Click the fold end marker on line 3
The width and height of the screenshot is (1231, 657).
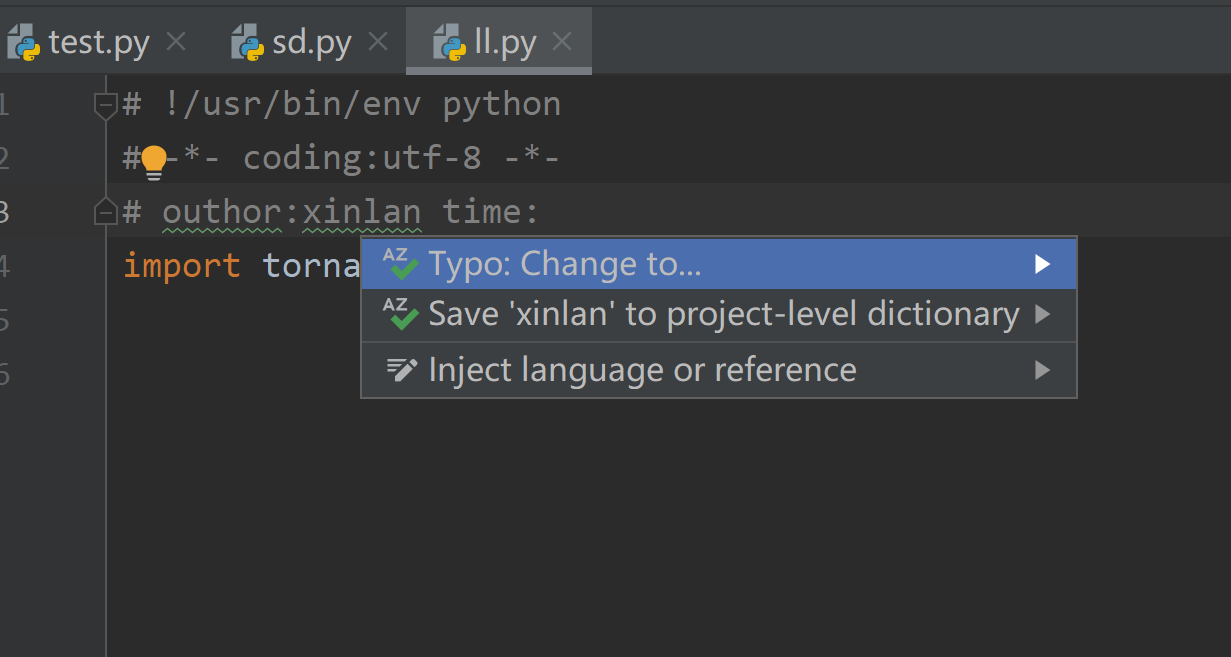tap(105, 212)
